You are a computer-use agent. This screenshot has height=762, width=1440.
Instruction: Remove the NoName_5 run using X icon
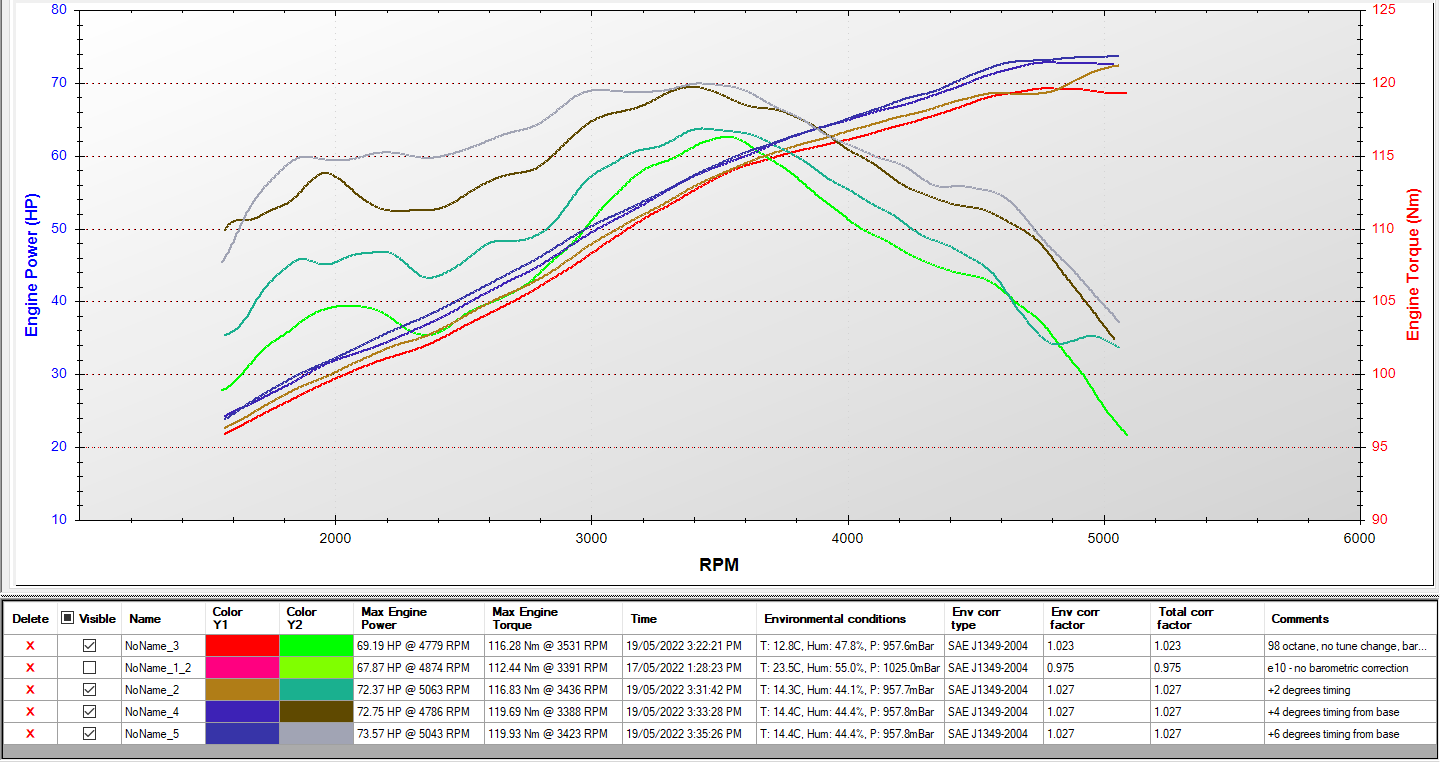tap(30, 734)
